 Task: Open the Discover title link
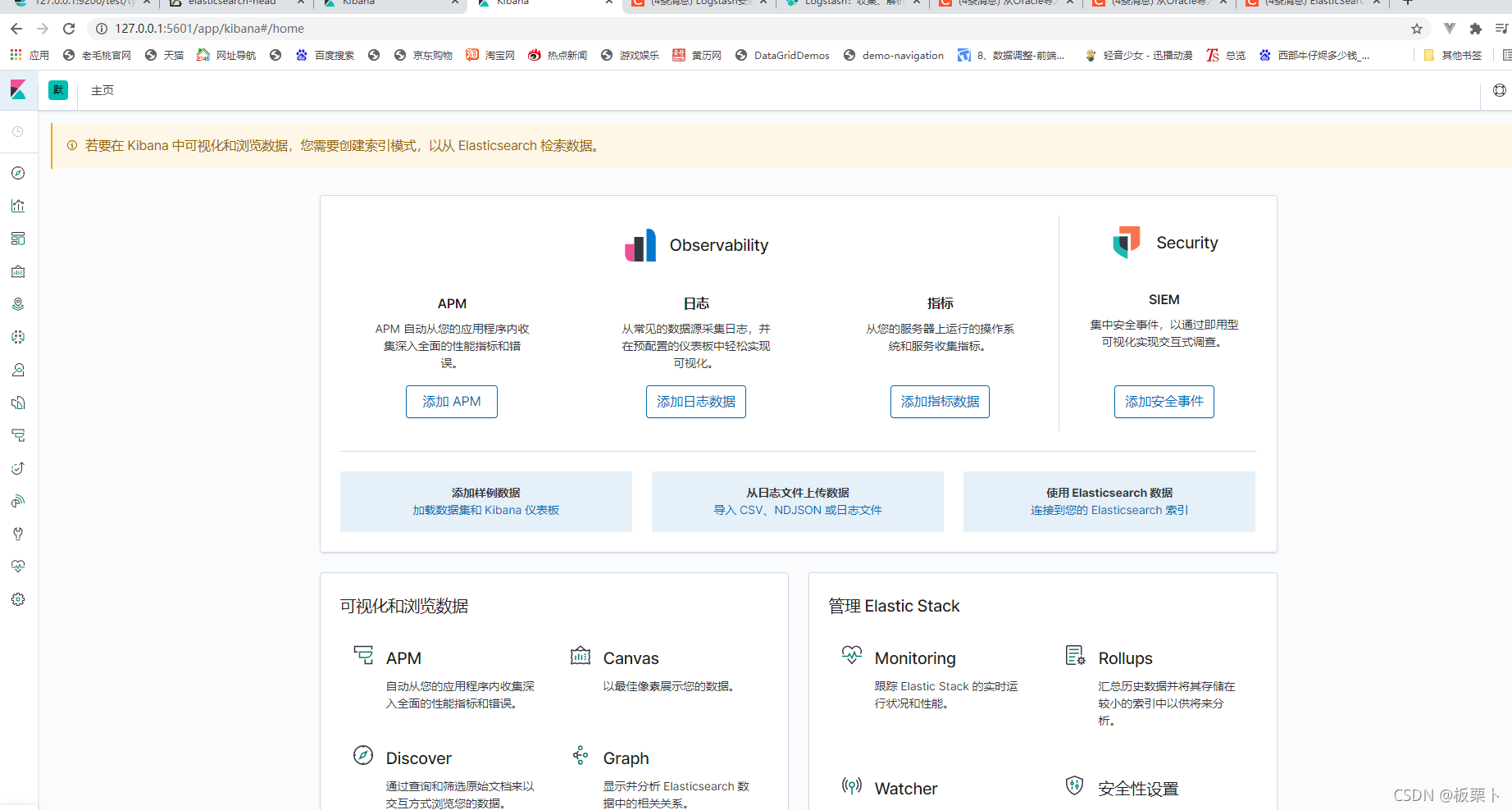(x=419, y=758)
